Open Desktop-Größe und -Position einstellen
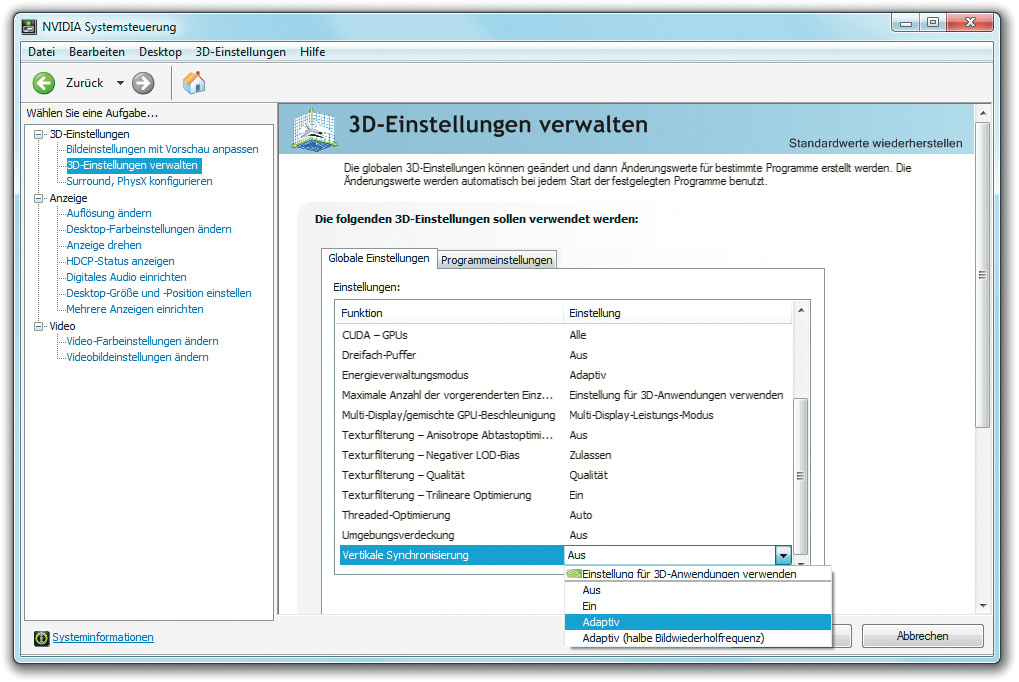 [159, 293]
